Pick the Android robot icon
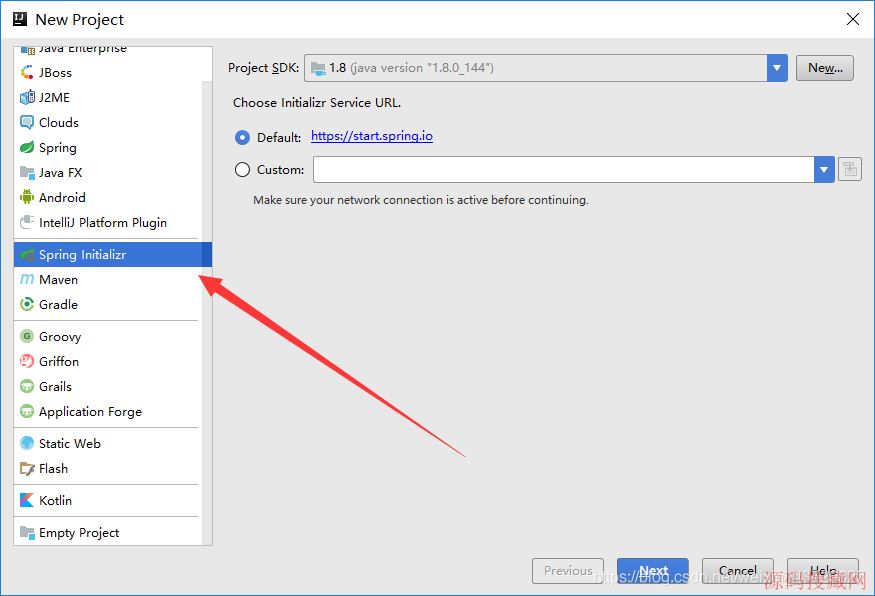Screen dimensions: 875x596 coord(27,198)
